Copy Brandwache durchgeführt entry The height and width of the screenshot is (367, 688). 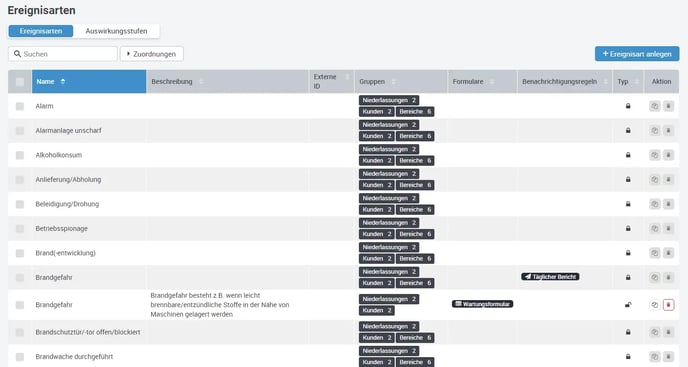click(654, 357)
